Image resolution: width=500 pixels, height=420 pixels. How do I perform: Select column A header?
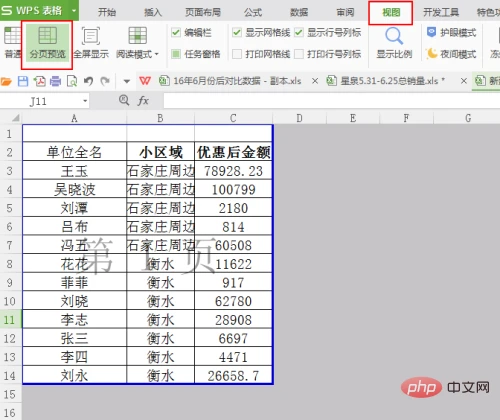coord(74,118)
